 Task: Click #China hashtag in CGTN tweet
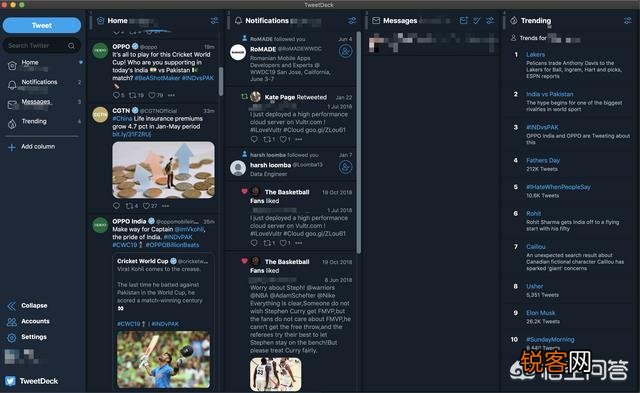tap(122, 118)
